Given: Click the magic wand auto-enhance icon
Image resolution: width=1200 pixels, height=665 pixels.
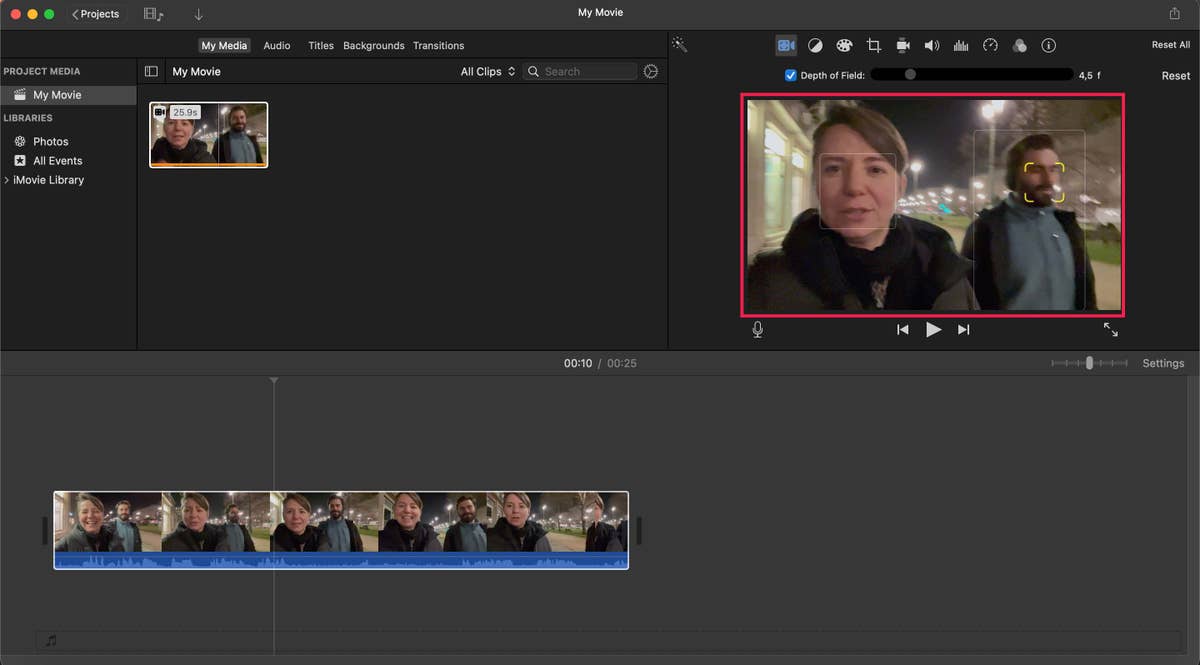Looking at the screenshot, I should 679,45.
